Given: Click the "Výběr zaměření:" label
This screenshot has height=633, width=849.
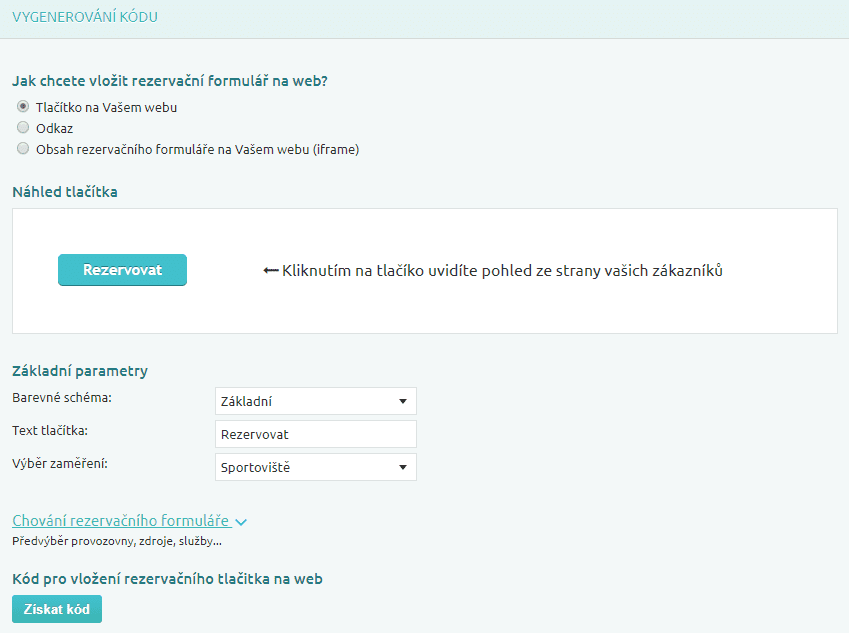Looking at the screenshot, I should click(x=60, y=464).
